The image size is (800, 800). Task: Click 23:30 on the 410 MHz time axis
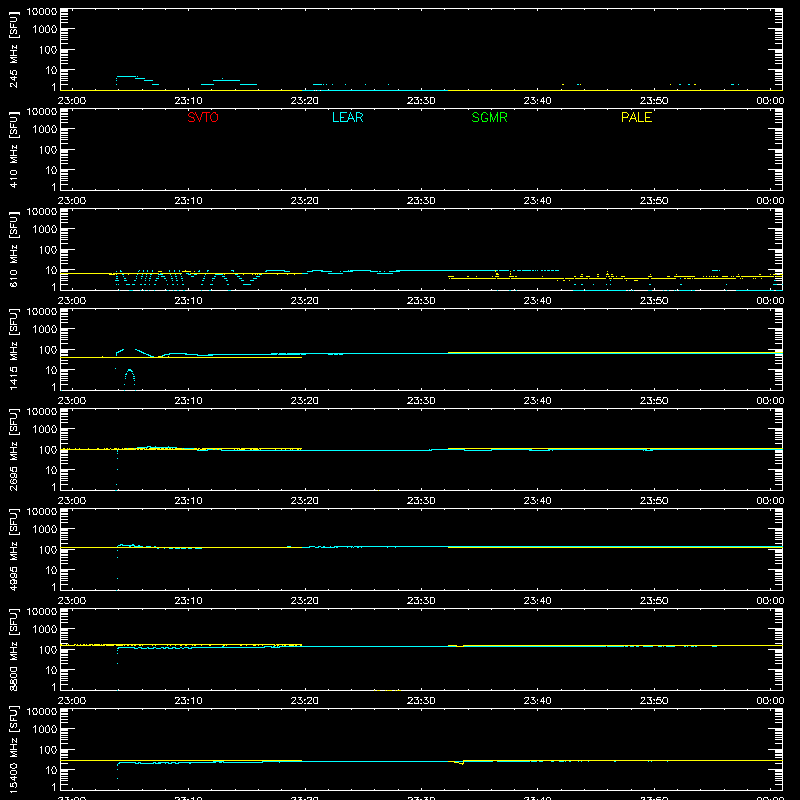pyautogui.click(x=421, y=201)
